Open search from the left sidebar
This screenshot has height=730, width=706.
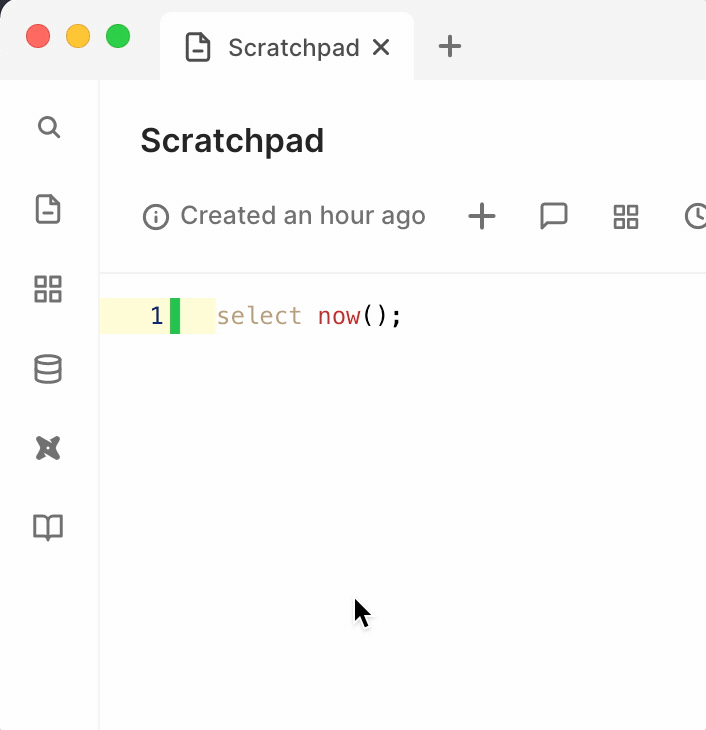(x=48, y=127)
